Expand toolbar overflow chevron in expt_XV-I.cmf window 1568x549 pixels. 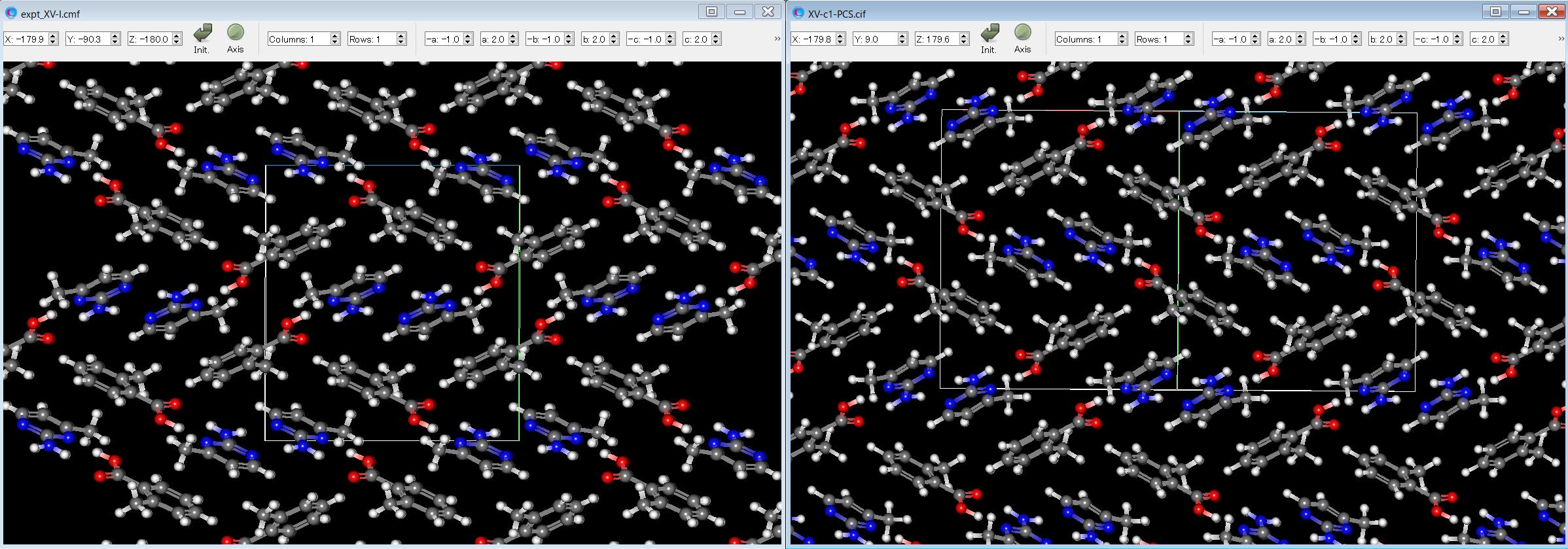[x=777, y=39]
